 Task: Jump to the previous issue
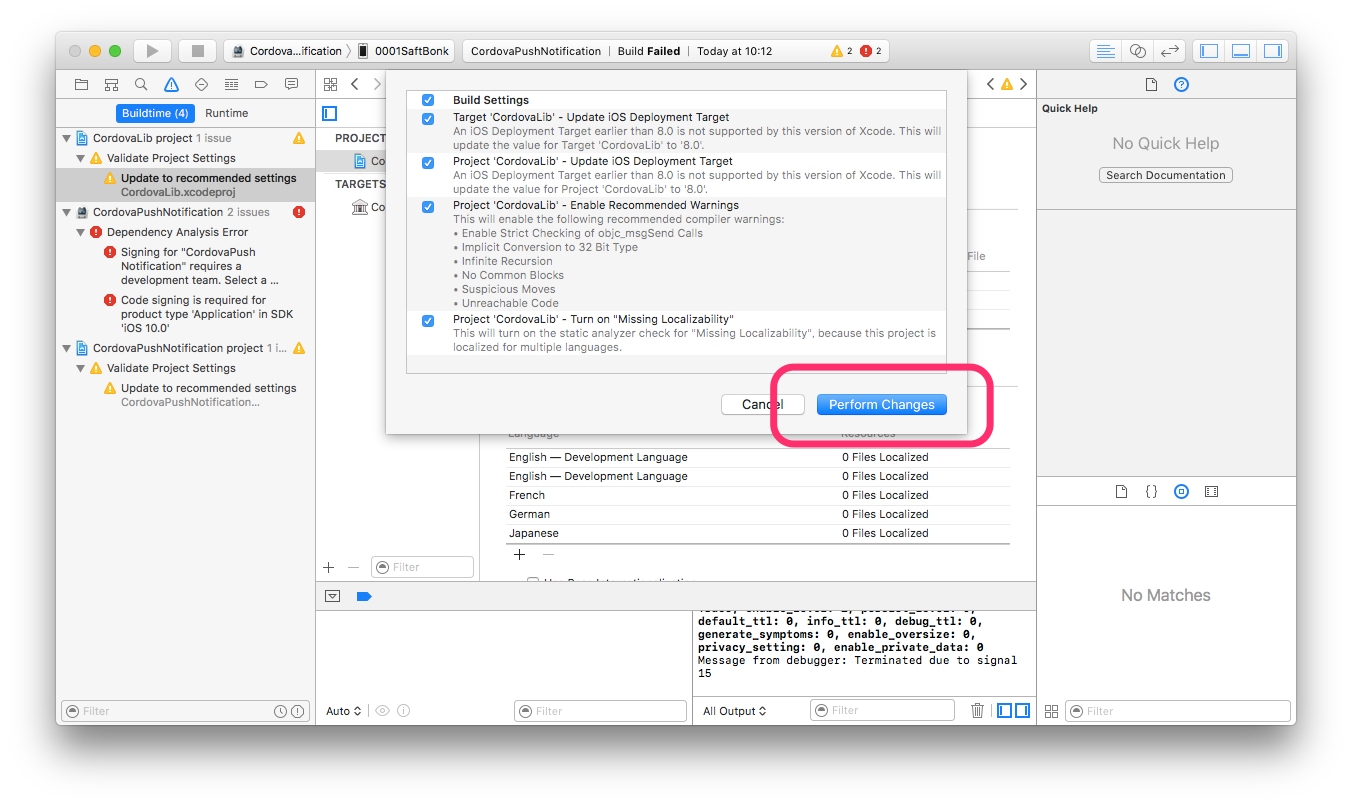click(x=991, y=84)
